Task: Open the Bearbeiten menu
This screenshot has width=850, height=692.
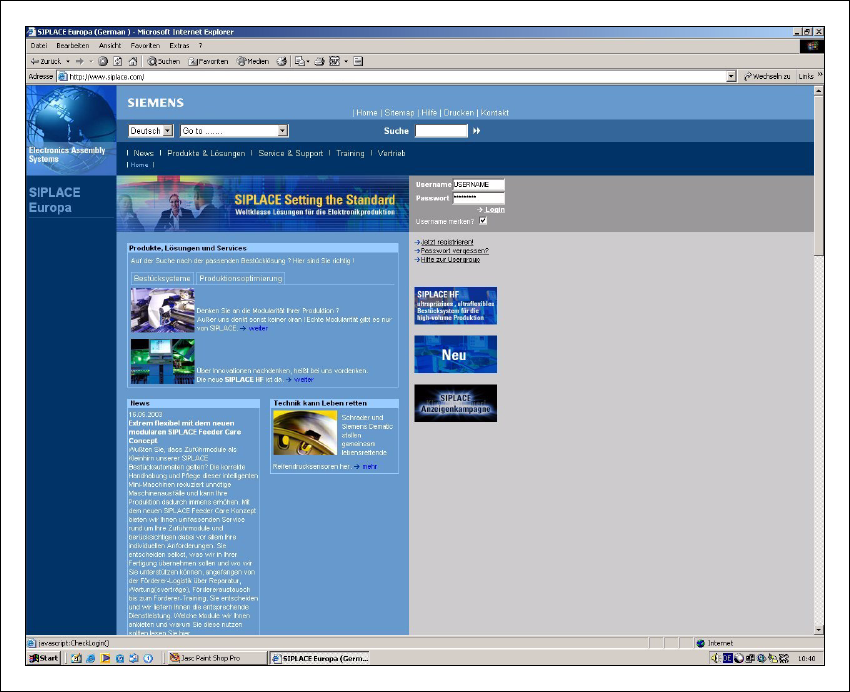Action: [x=73, y=46]
